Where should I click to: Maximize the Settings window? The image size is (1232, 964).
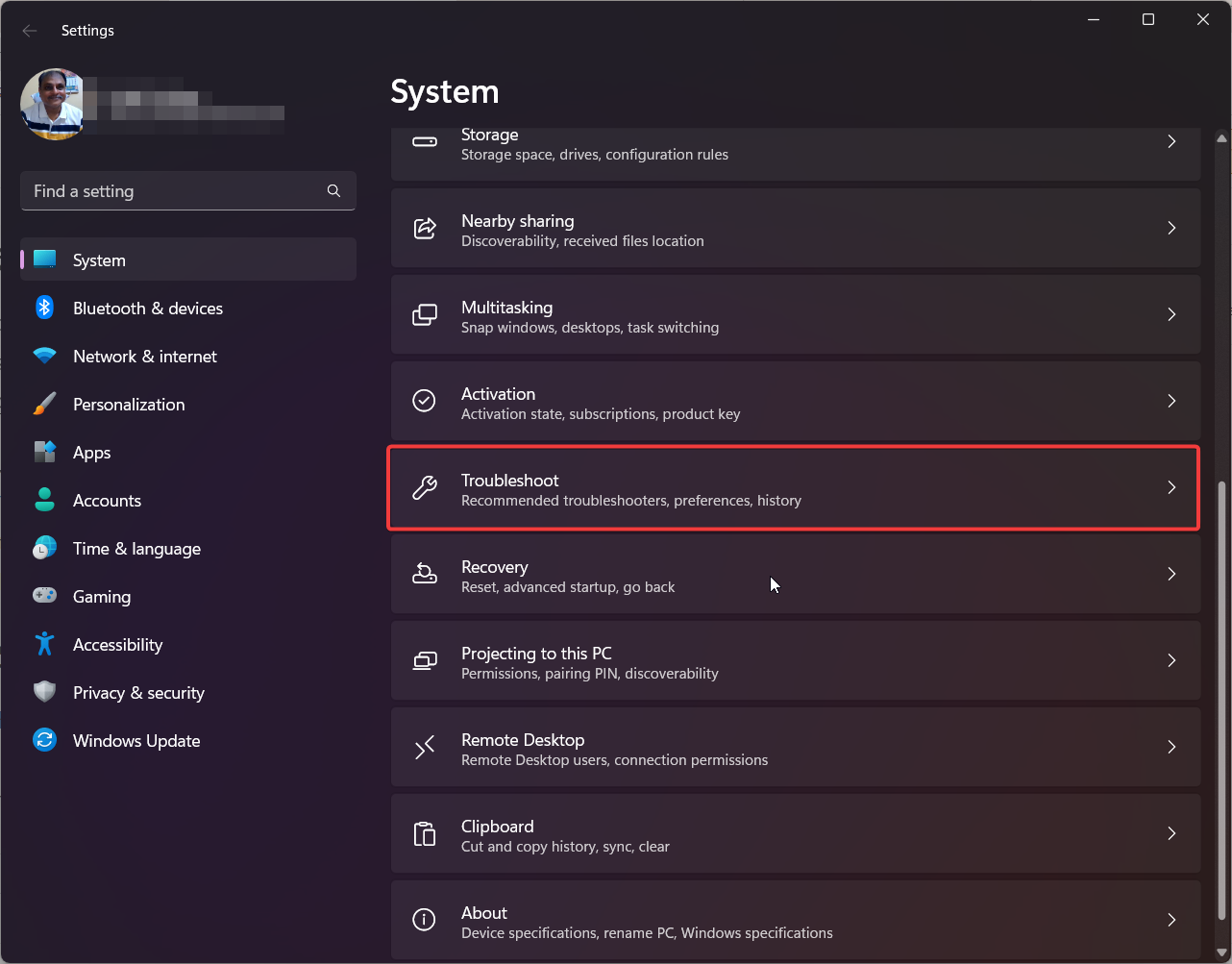coord(1148,19)
